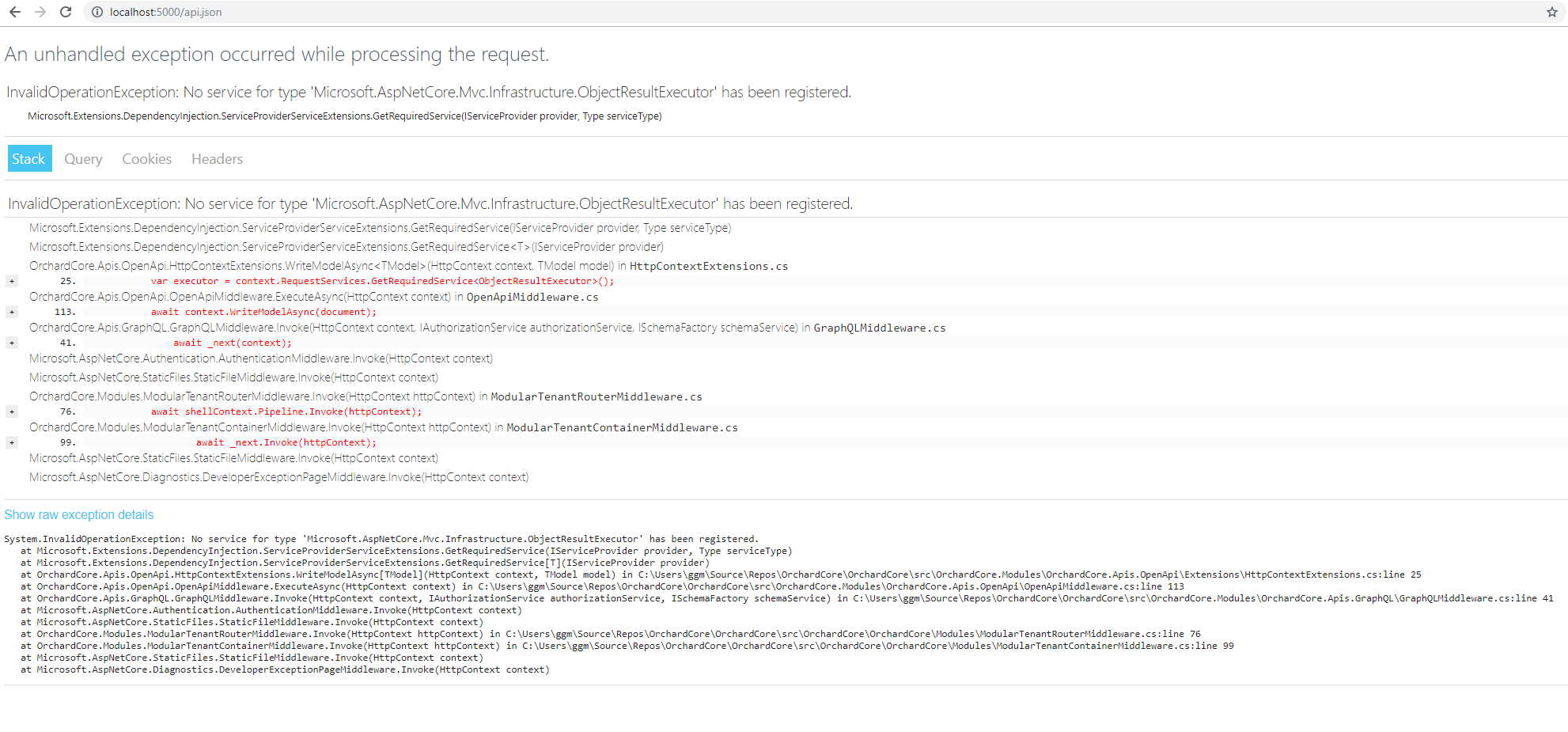This screenshot has width=1568, height=732.
Task: Expand source line 41 in GraphQLMiddleware.cs
Action: point(11,342)
